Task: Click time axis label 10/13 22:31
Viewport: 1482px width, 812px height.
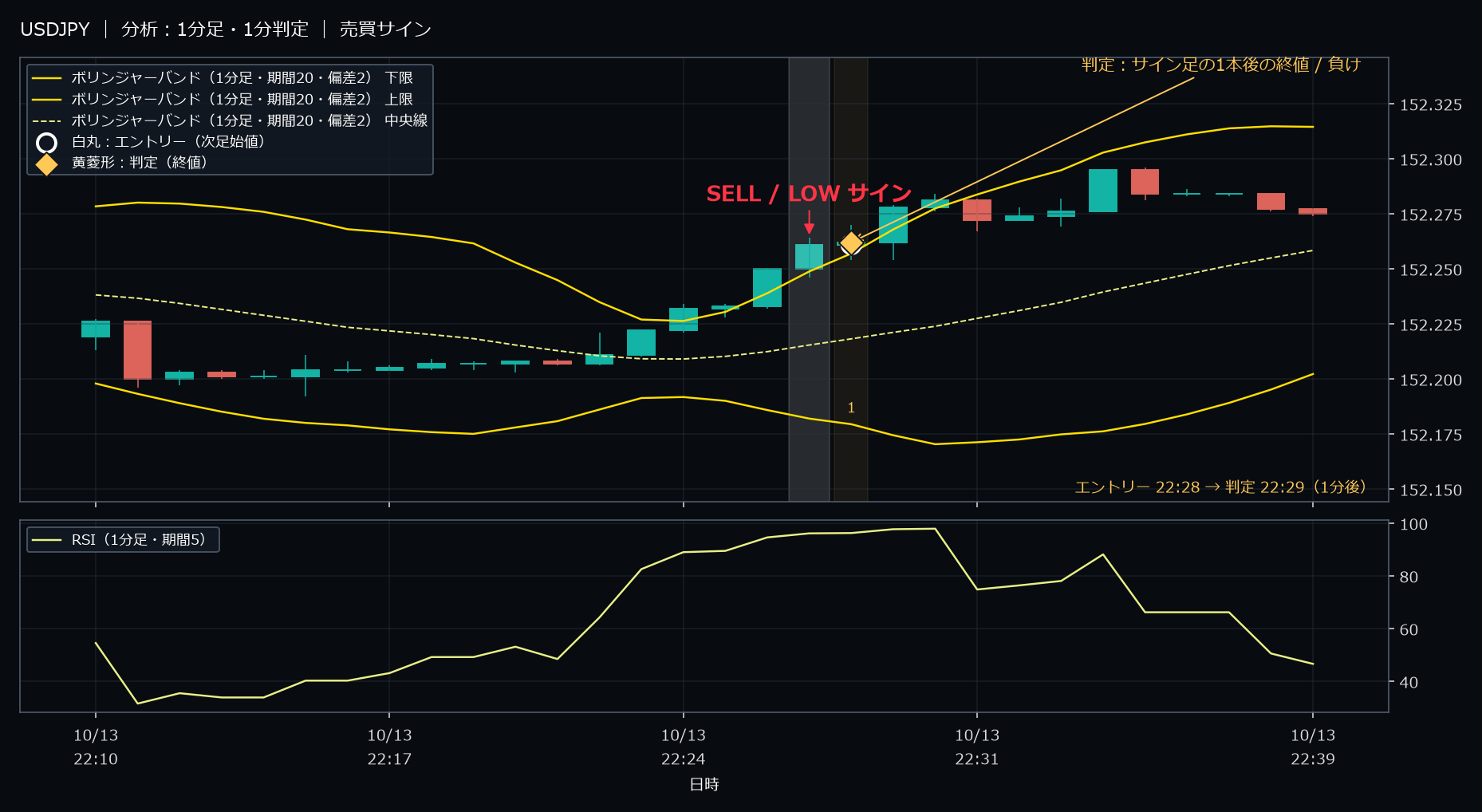Action: [977, 747]
